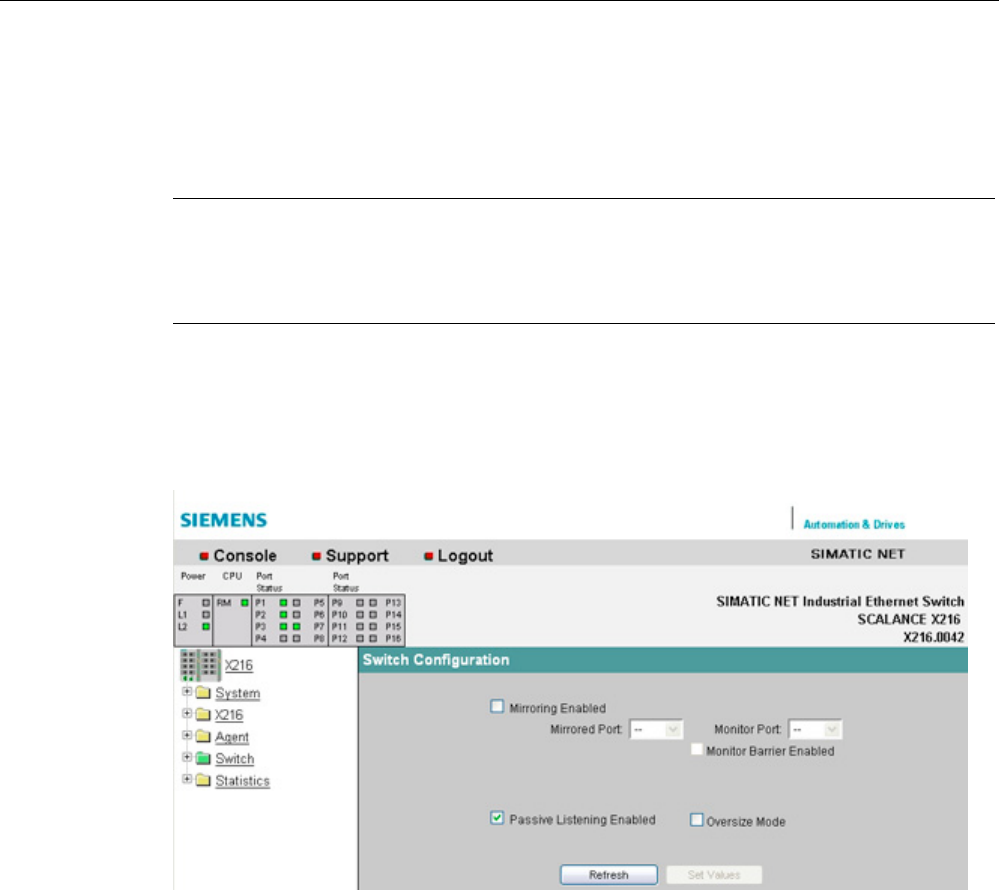Click the Automation & Drives link

pos(854,524)
